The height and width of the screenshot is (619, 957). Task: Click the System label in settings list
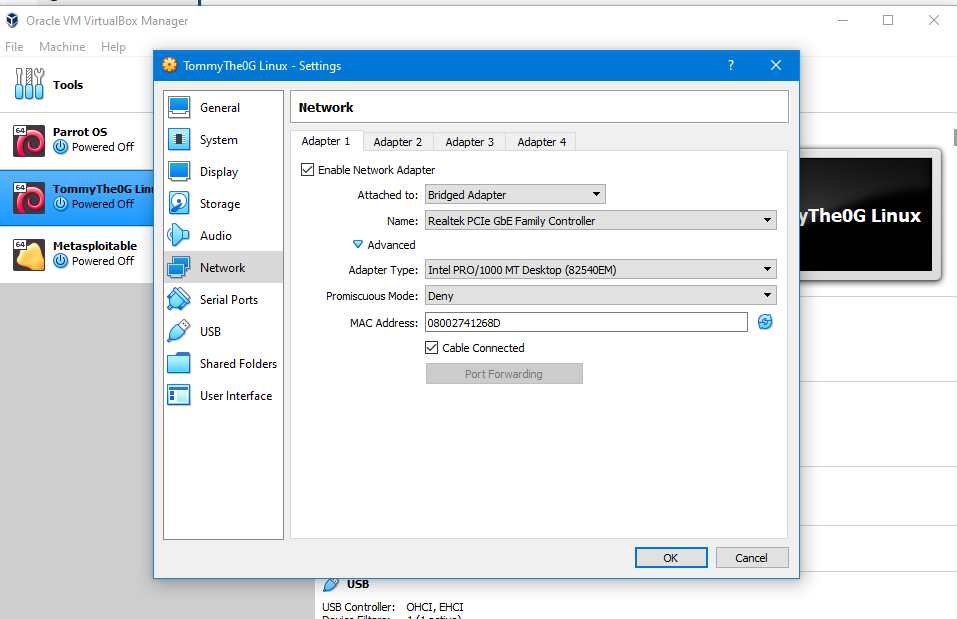coord(218,140)
